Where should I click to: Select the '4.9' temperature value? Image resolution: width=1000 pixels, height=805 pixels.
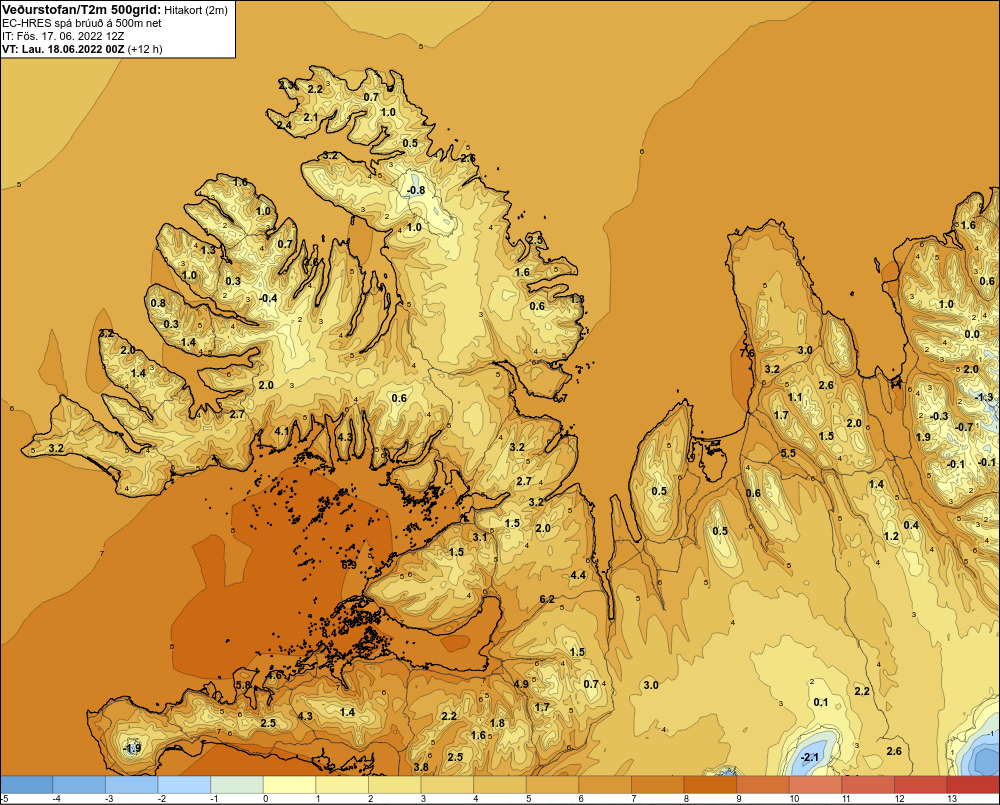point(521,684)
